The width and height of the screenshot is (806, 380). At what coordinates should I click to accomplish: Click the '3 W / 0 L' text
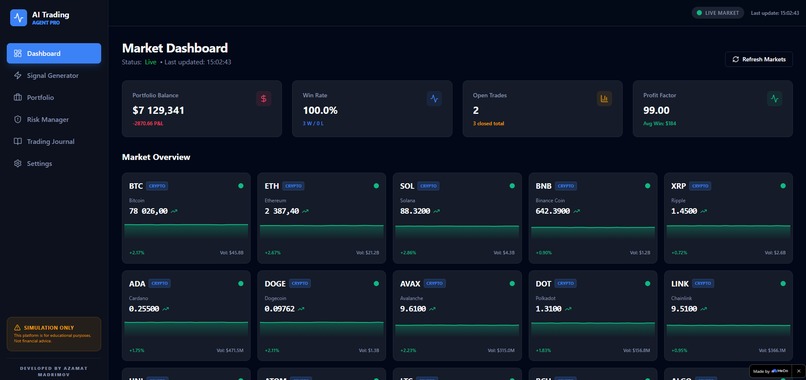click(313, 124)
